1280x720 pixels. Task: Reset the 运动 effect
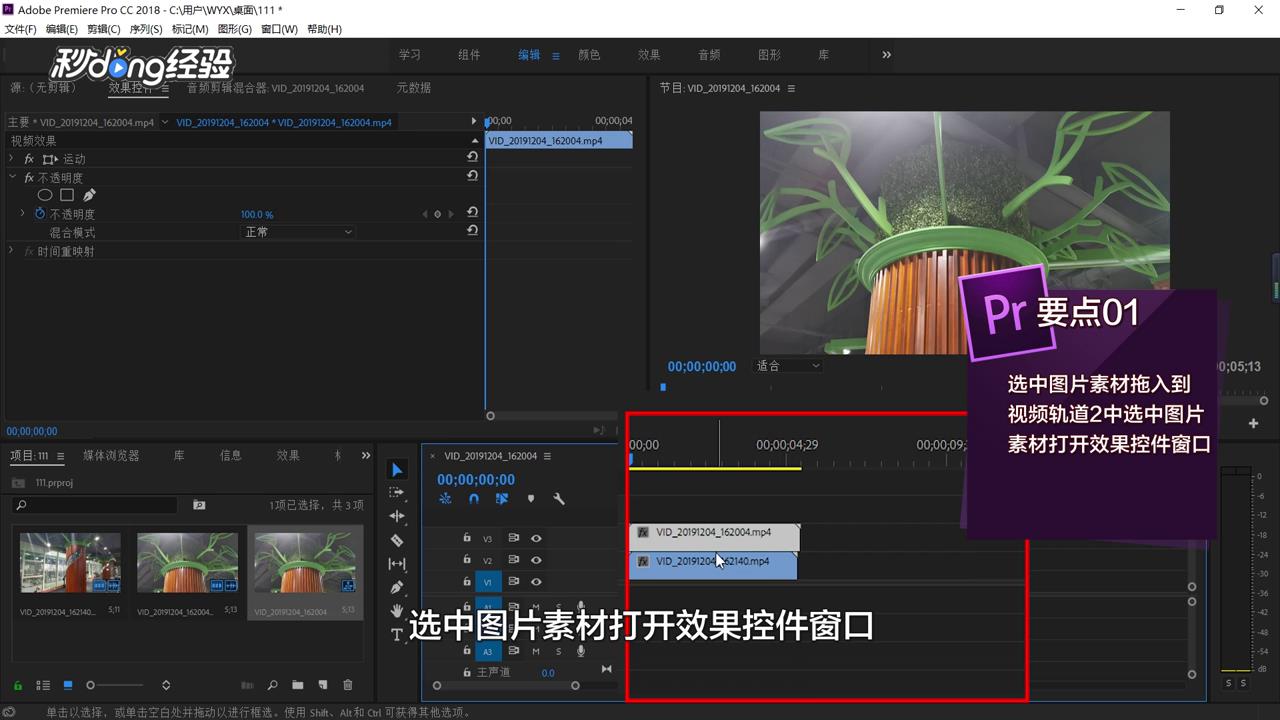click(472, 158)
